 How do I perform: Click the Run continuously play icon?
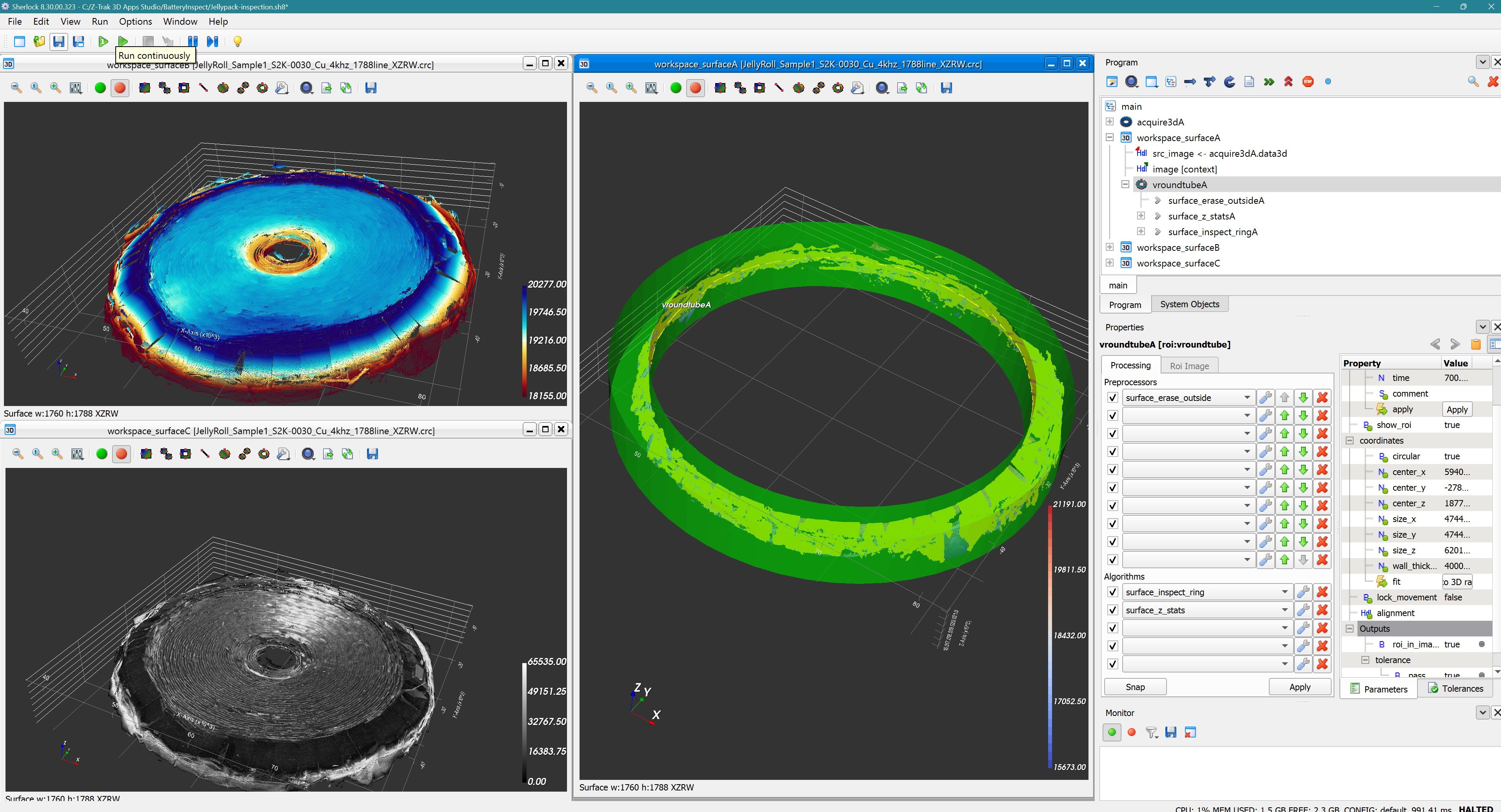point(123,42)
